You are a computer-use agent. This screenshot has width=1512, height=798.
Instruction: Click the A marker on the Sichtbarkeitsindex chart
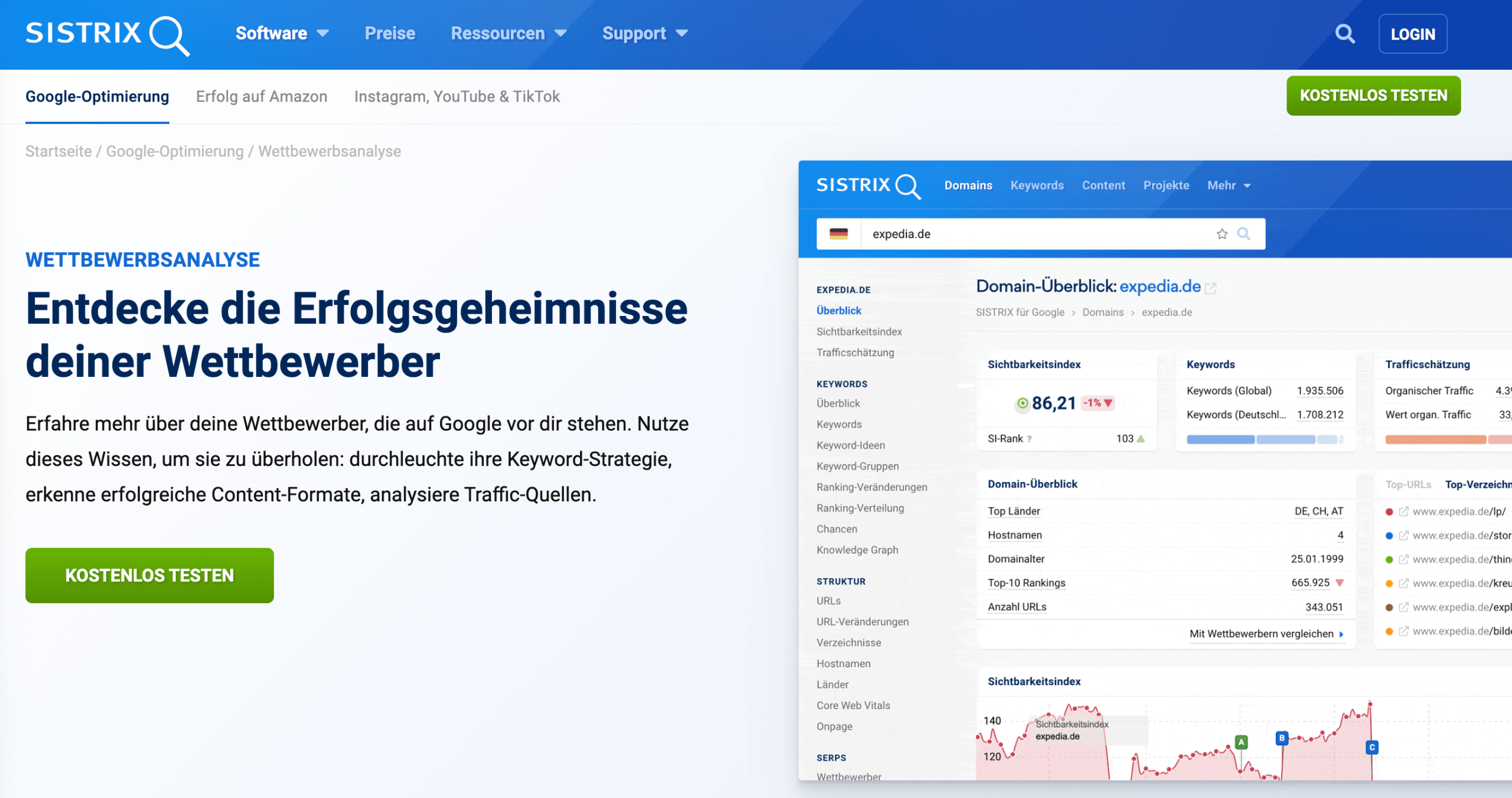pos(1241,742)
